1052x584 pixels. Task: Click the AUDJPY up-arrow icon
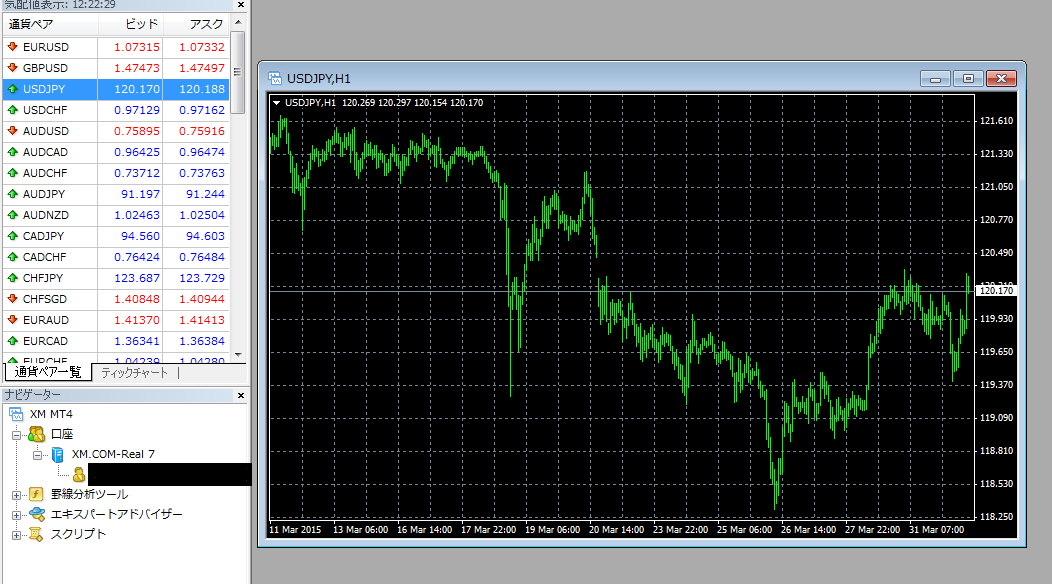pyautogui.click(x=12, y=193)
